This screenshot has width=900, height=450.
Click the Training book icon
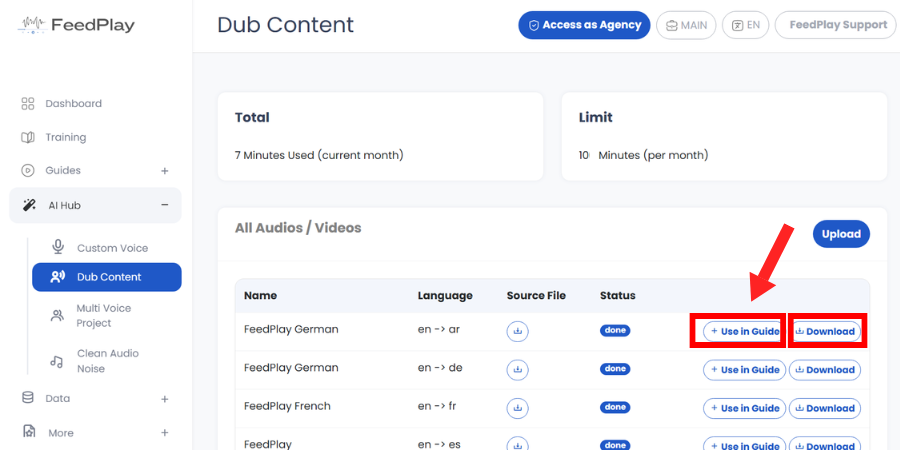pos(28,137)
